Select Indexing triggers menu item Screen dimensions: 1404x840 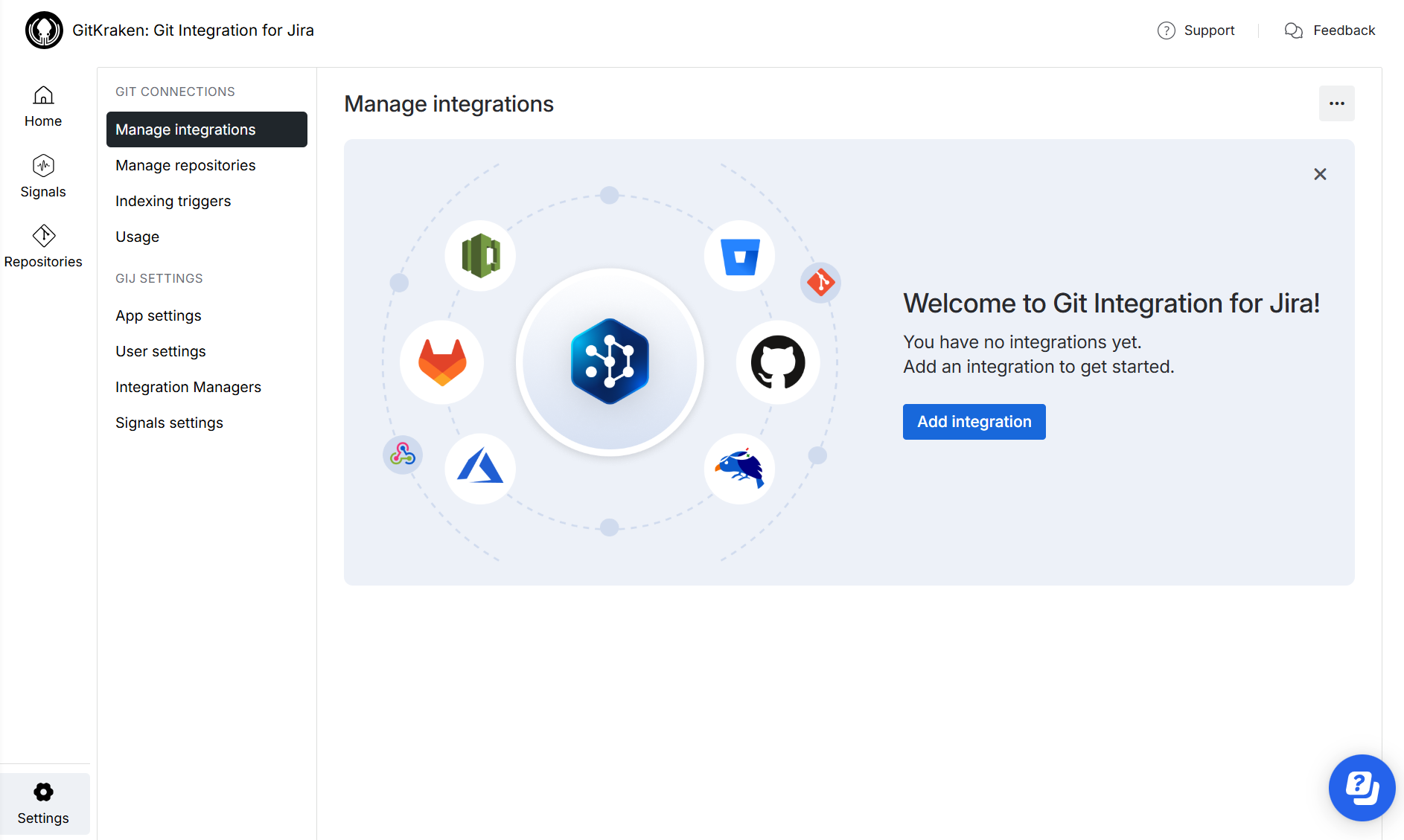pos(173,201)
